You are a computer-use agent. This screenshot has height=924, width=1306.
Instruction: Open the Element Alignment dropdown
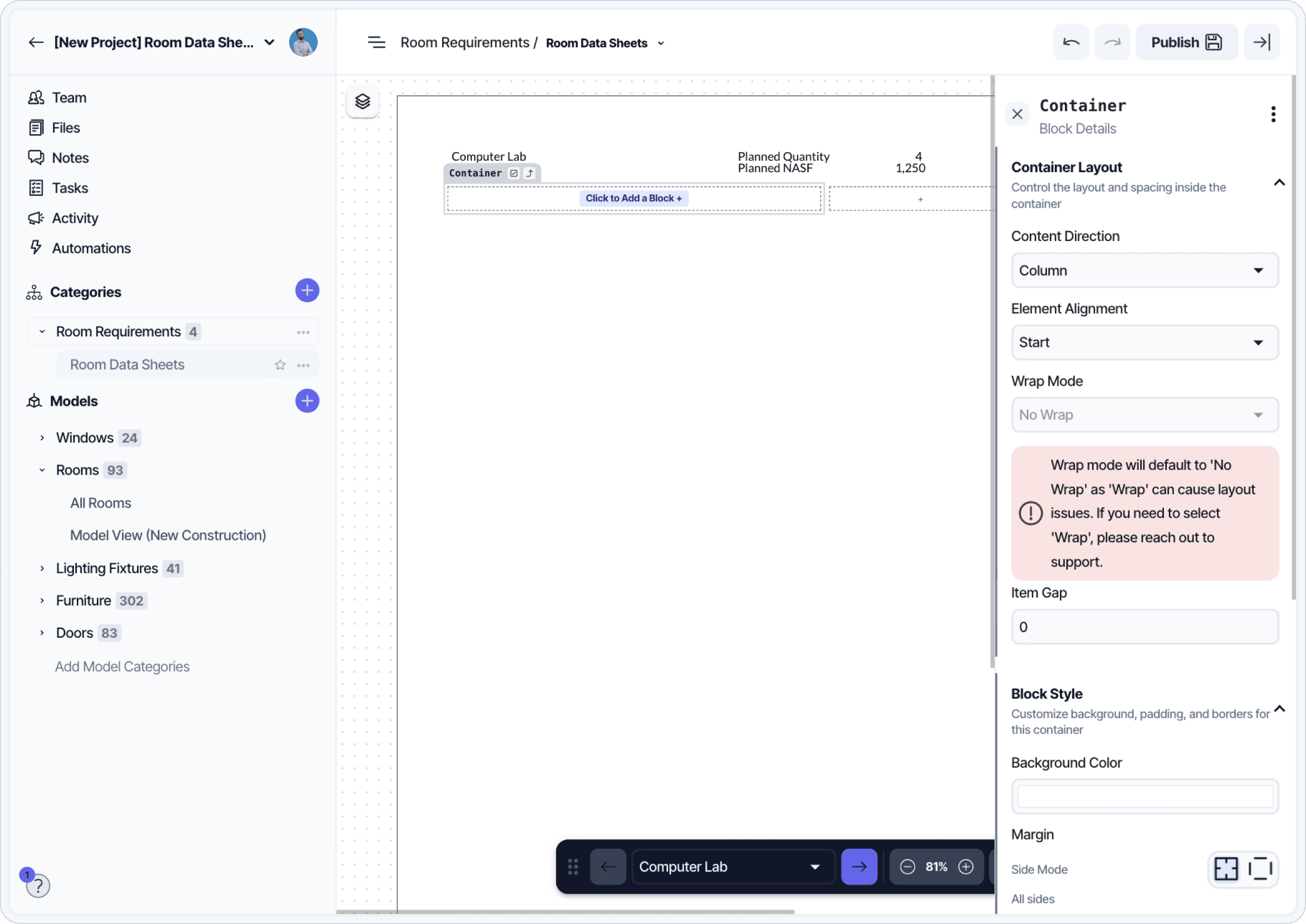[1144, 342]
